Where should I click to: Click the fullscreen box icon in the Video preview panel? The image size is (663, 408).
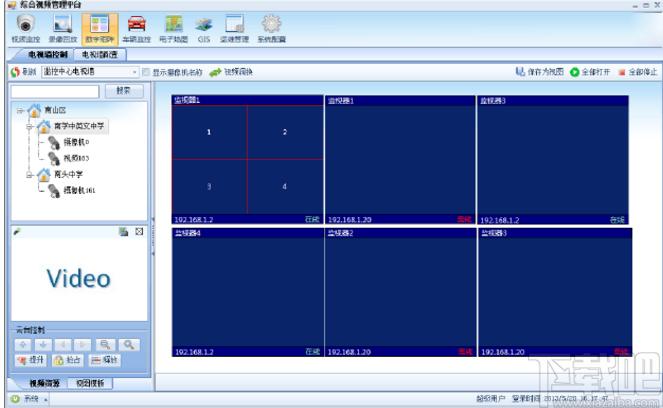pyautogui.click(x=139, y=232)
